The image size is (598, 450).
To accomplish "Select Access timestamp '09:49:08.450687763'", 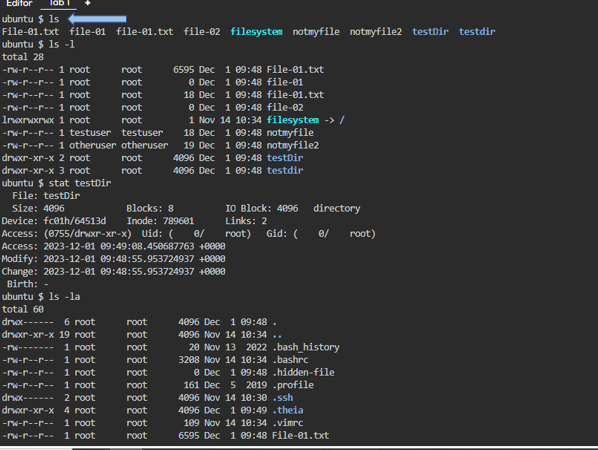I will (x=147, y=246).
